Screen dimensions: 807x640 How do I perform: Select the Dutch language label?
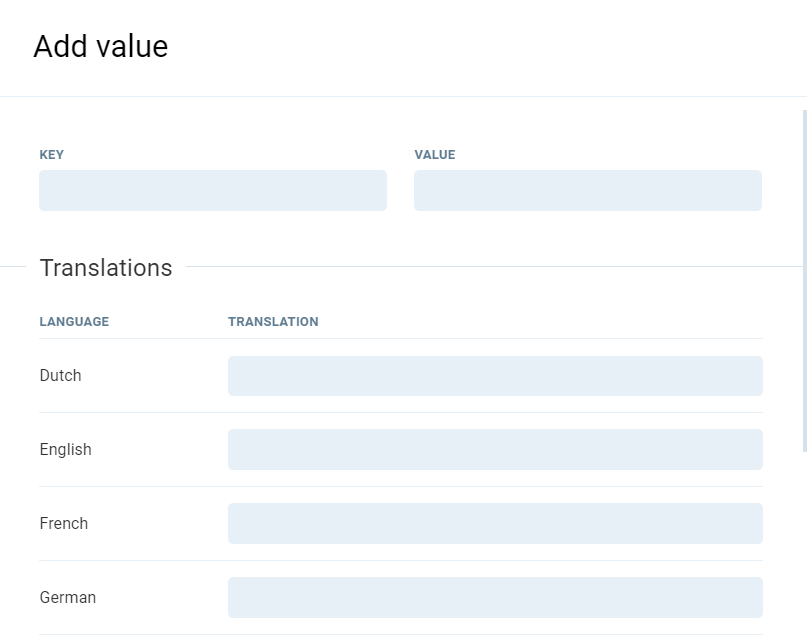tap(60, 376)
